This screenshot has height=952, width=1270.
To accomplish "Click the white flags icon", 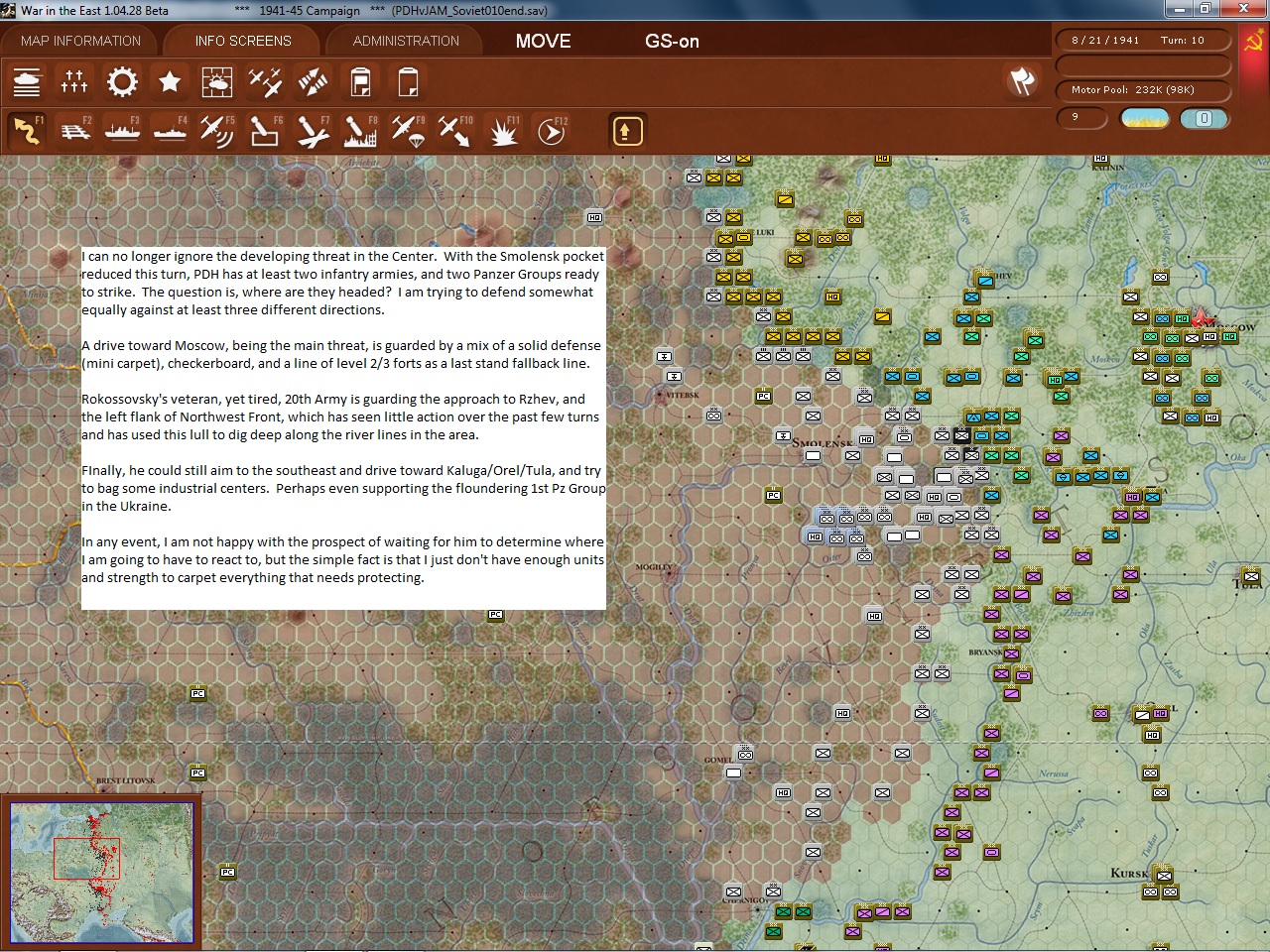I will (x=1022, y=81).
